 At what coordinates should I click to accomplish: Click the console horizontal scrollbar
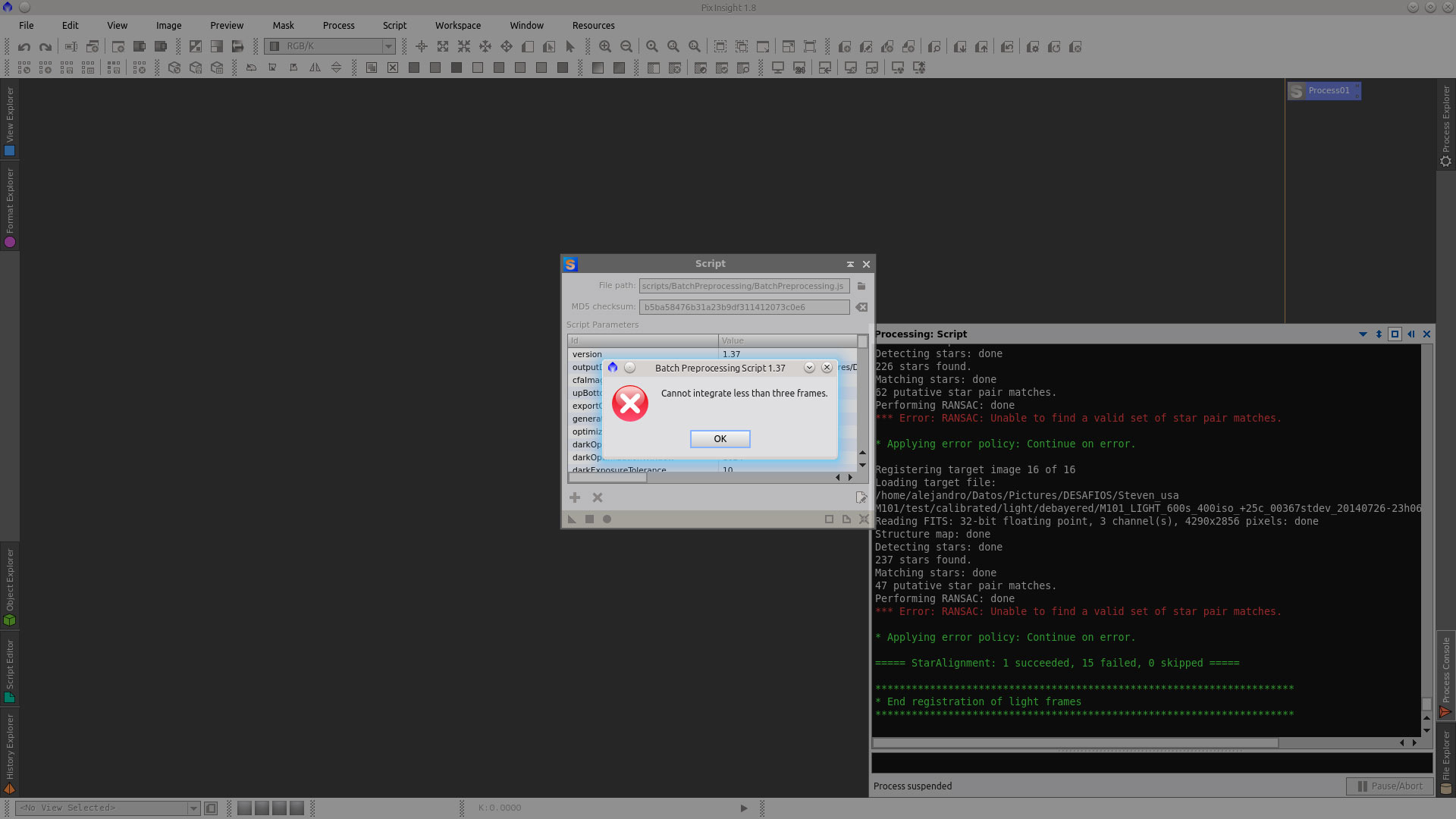tap(1075, 743)
